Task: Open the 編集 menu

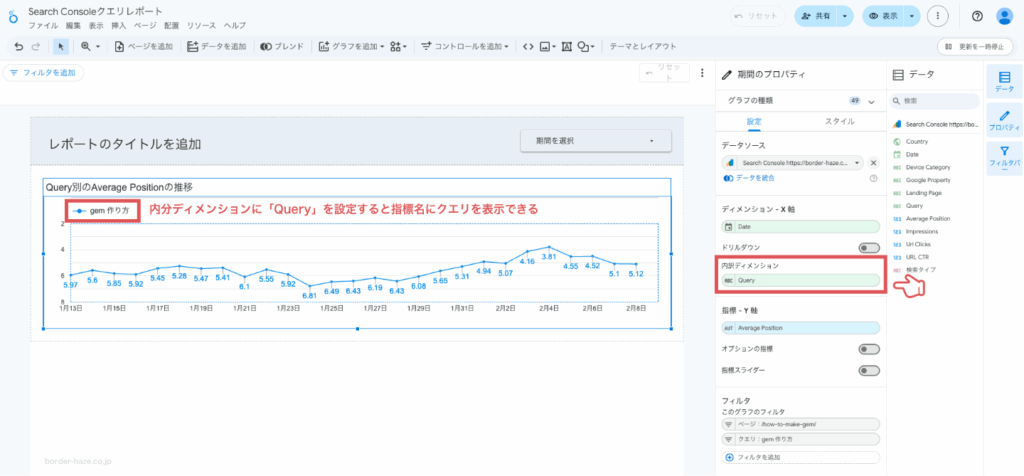Action: (x=73, y=26)
